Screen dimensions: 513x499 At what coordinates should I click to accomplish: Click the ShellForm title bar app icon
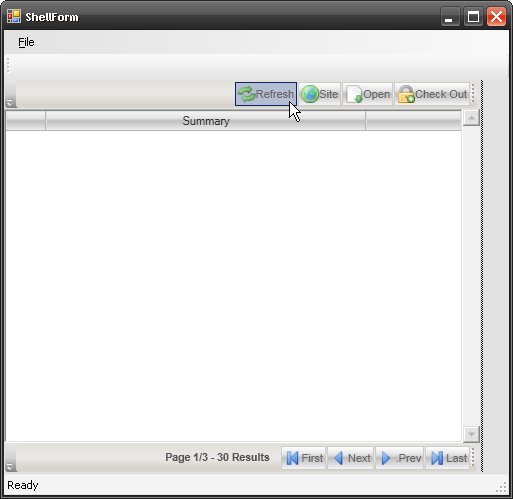coord(14,16)
